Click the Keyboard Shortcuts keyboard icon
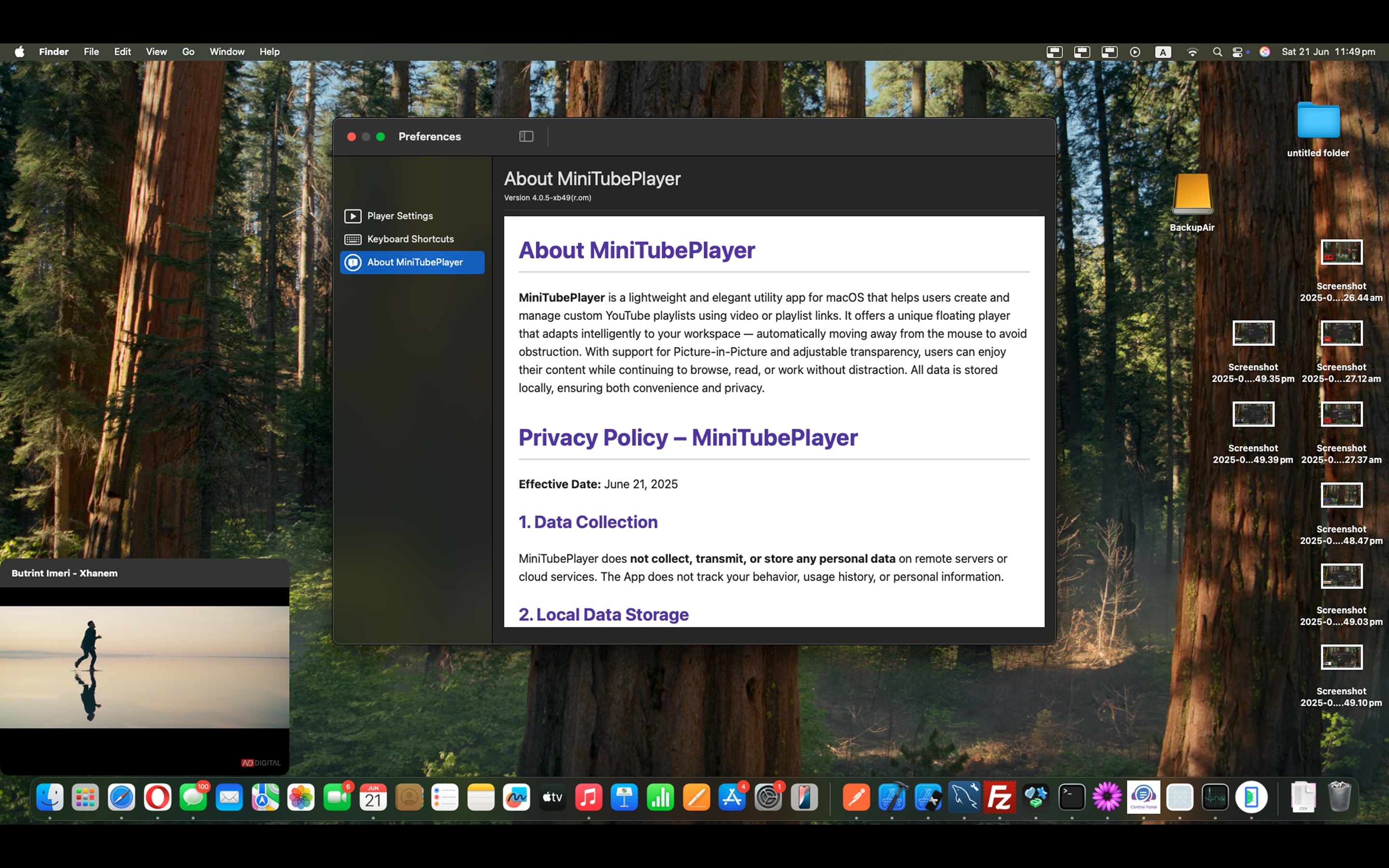 (353, 239)
